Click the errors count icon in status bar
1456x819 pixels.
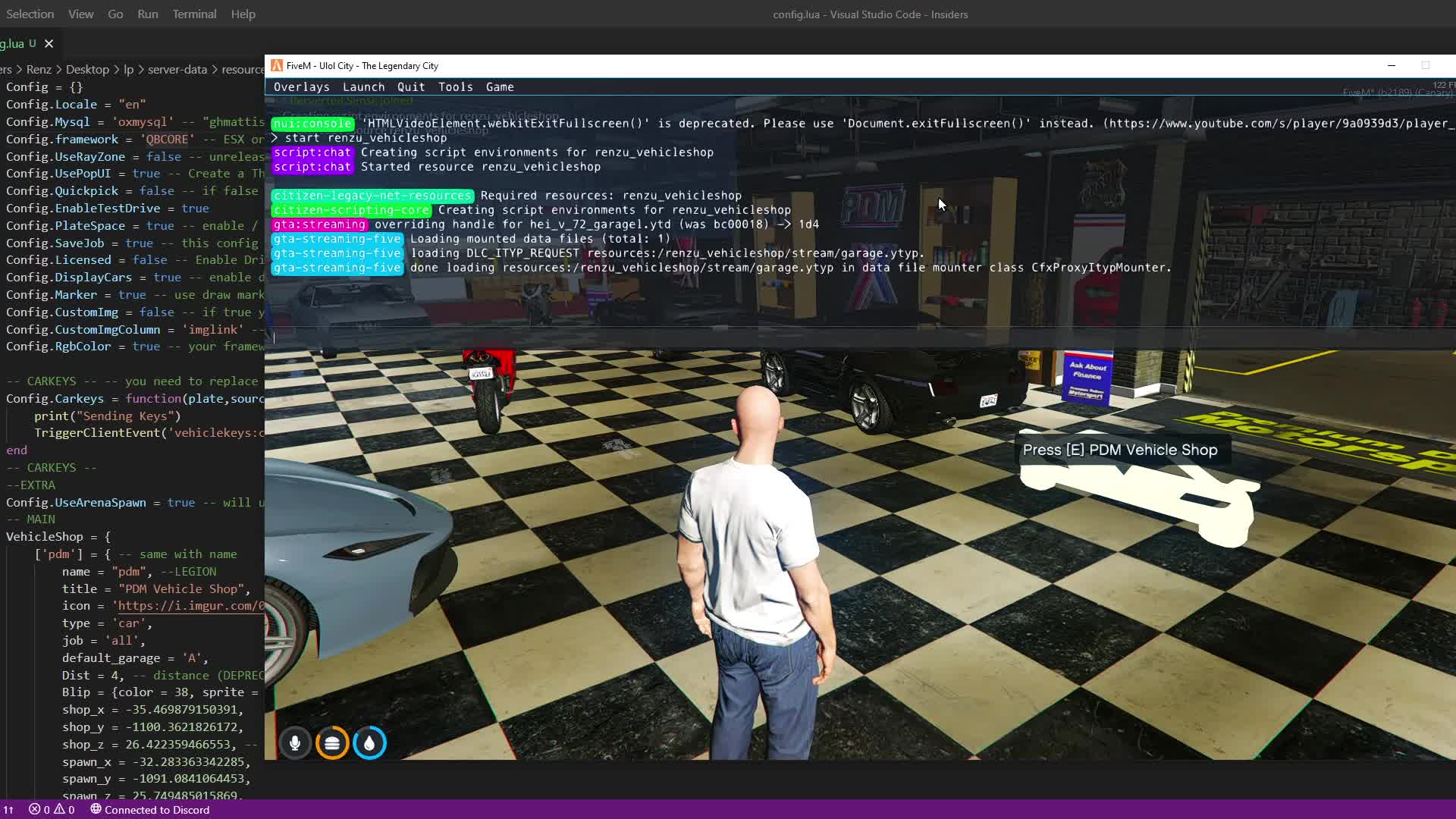(x=35, y=810)
